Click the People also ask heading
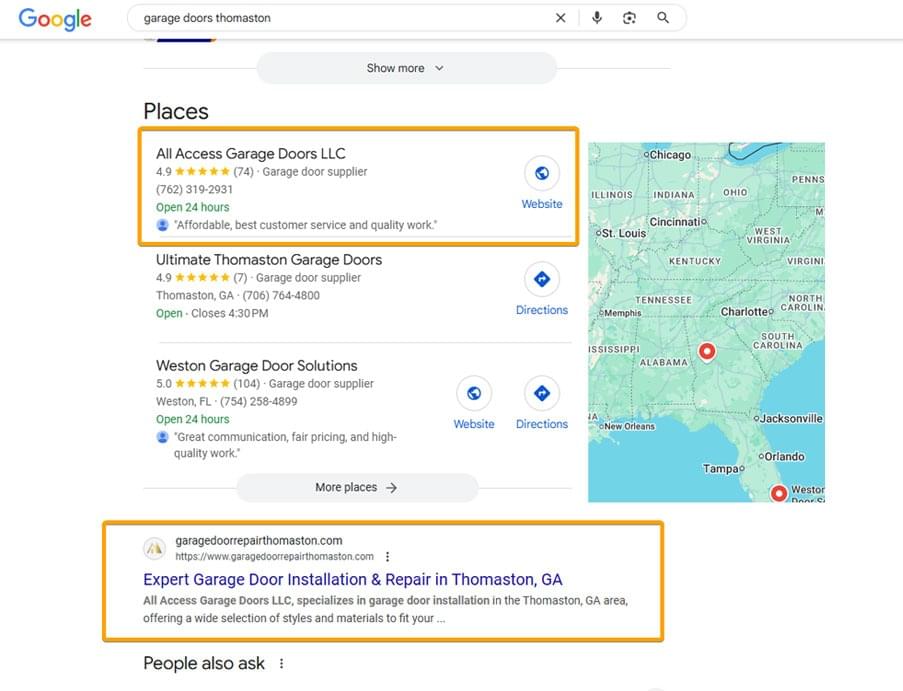This screenshot has width=903, height=691. click(x=204, y=663)
